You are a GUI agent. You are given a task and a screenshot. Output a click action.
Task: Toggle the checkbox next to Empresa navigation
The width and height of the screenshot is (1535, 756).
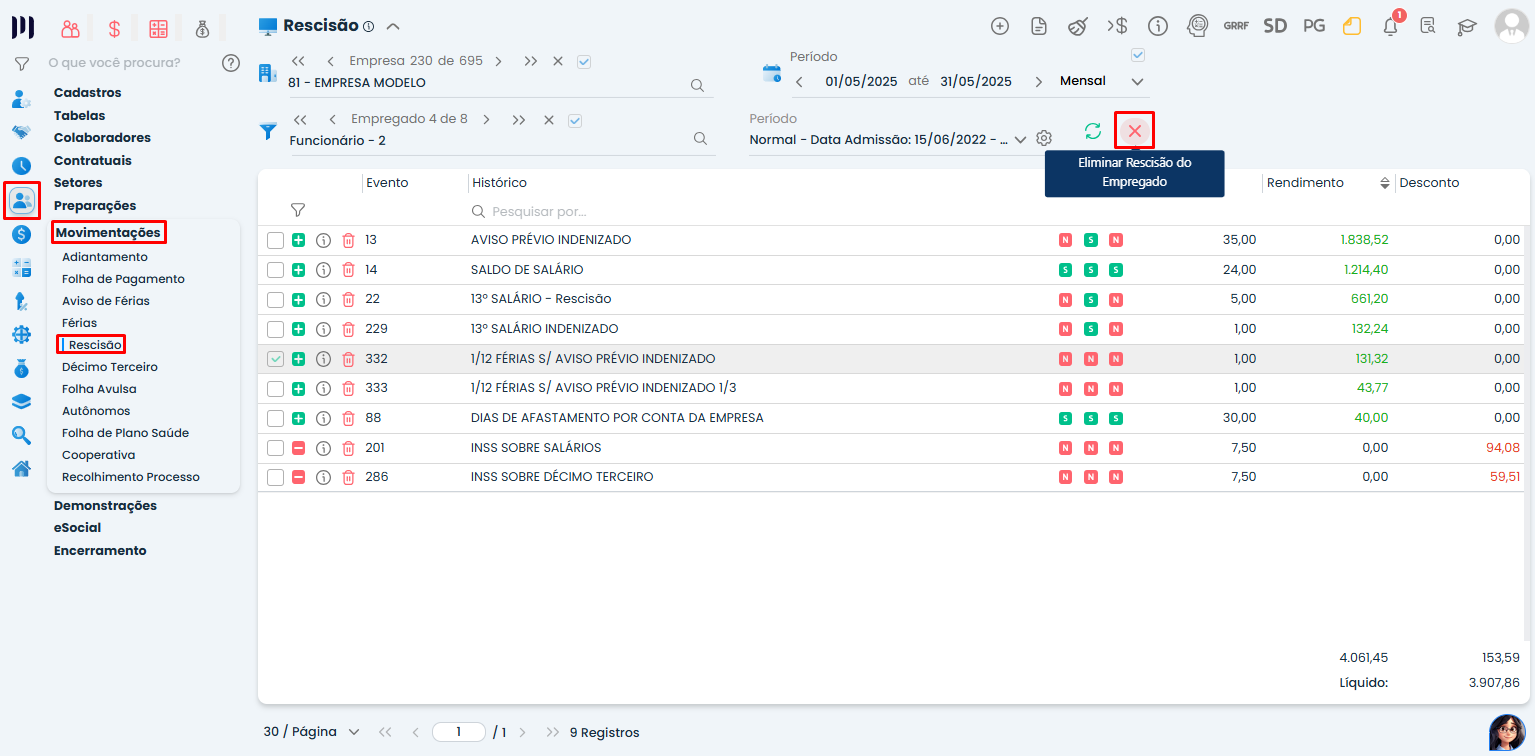point(584,61)
